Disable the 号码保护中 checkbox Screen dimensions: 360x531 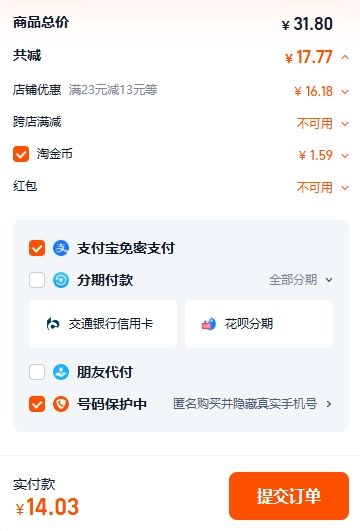tap(37, 404)
